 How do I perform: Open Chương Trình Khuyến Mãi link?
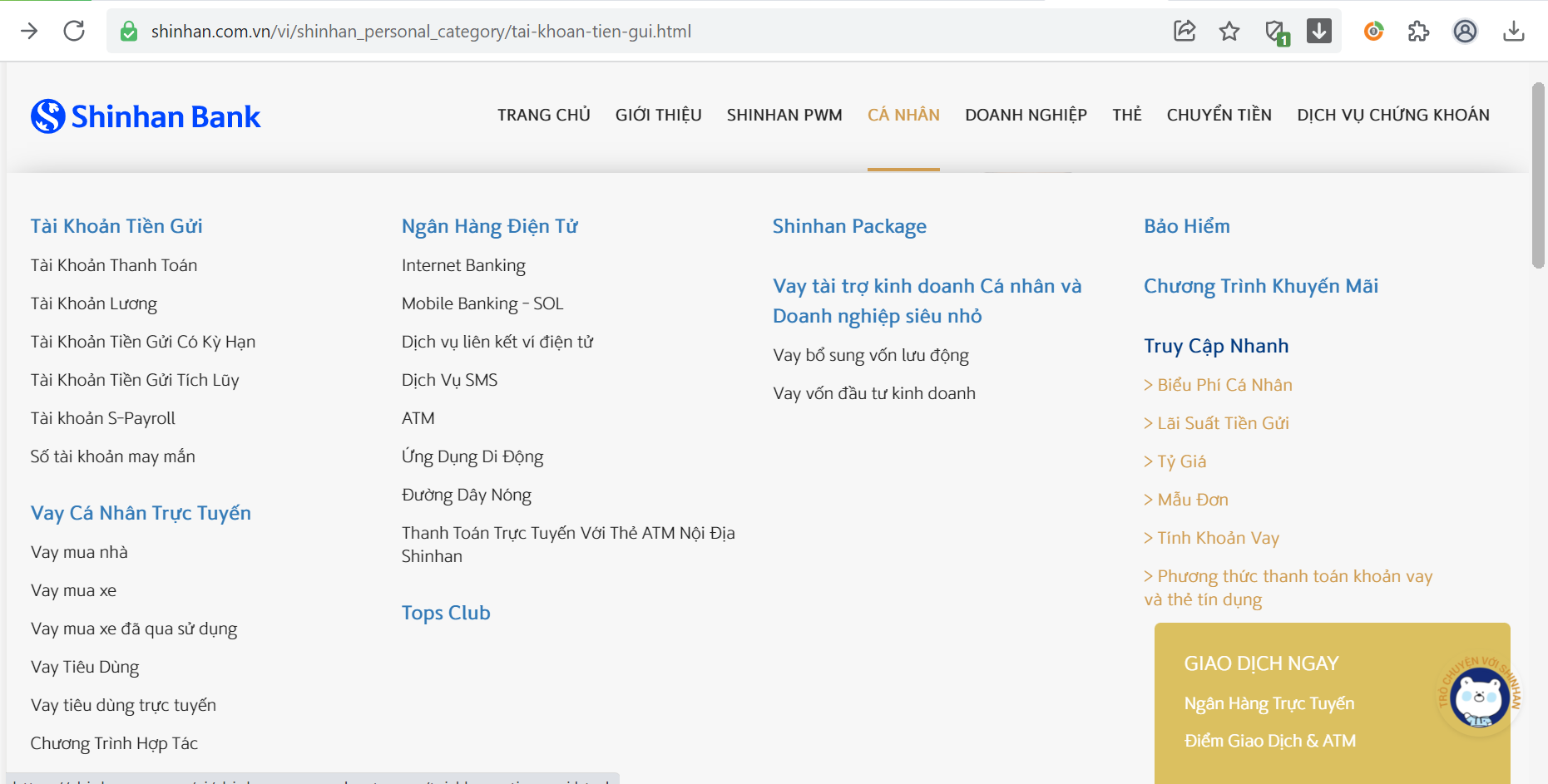[x=1261, y=286]
